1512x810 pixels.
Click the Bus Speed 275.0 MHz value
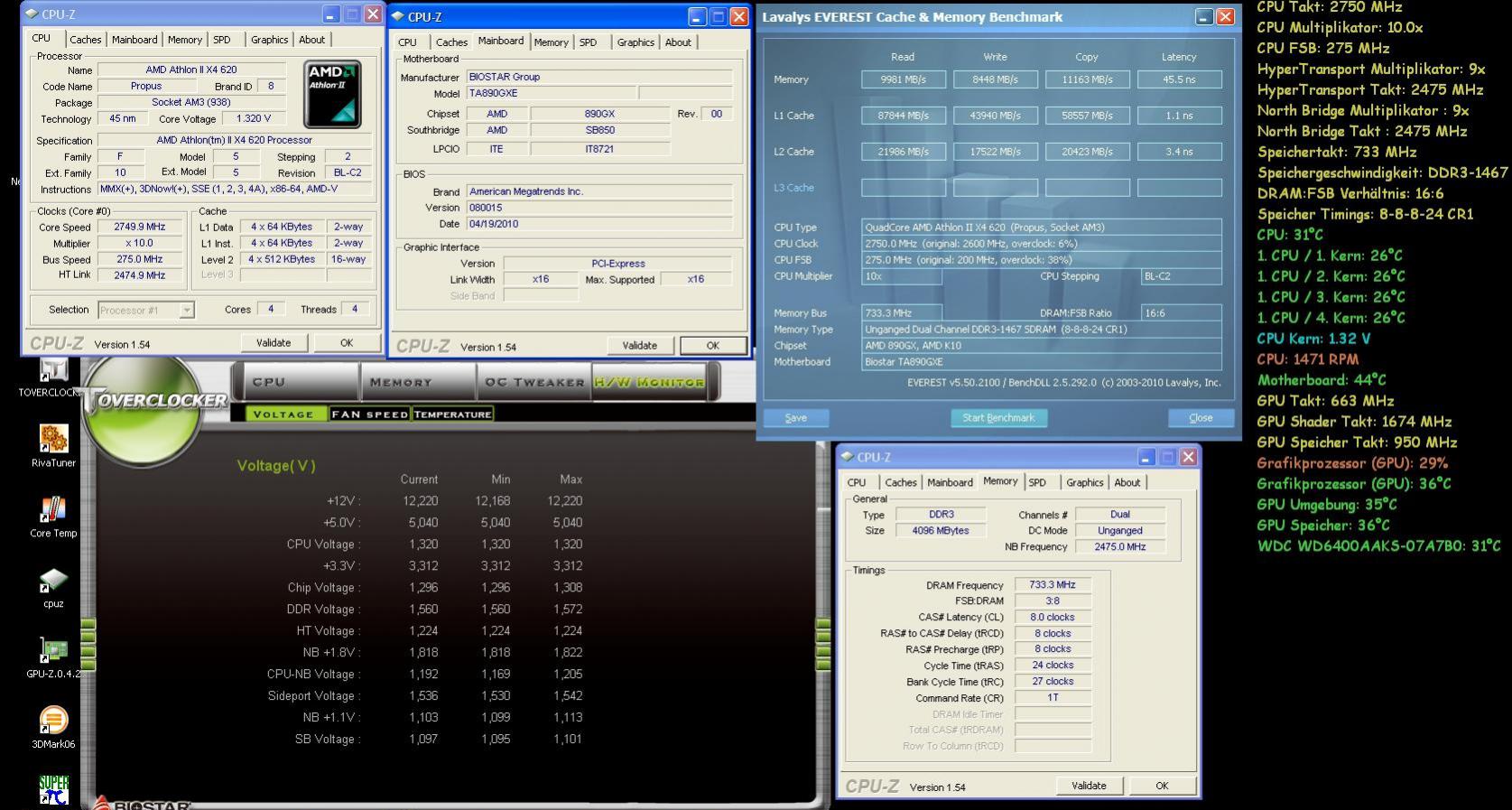(x=140, y=259)
